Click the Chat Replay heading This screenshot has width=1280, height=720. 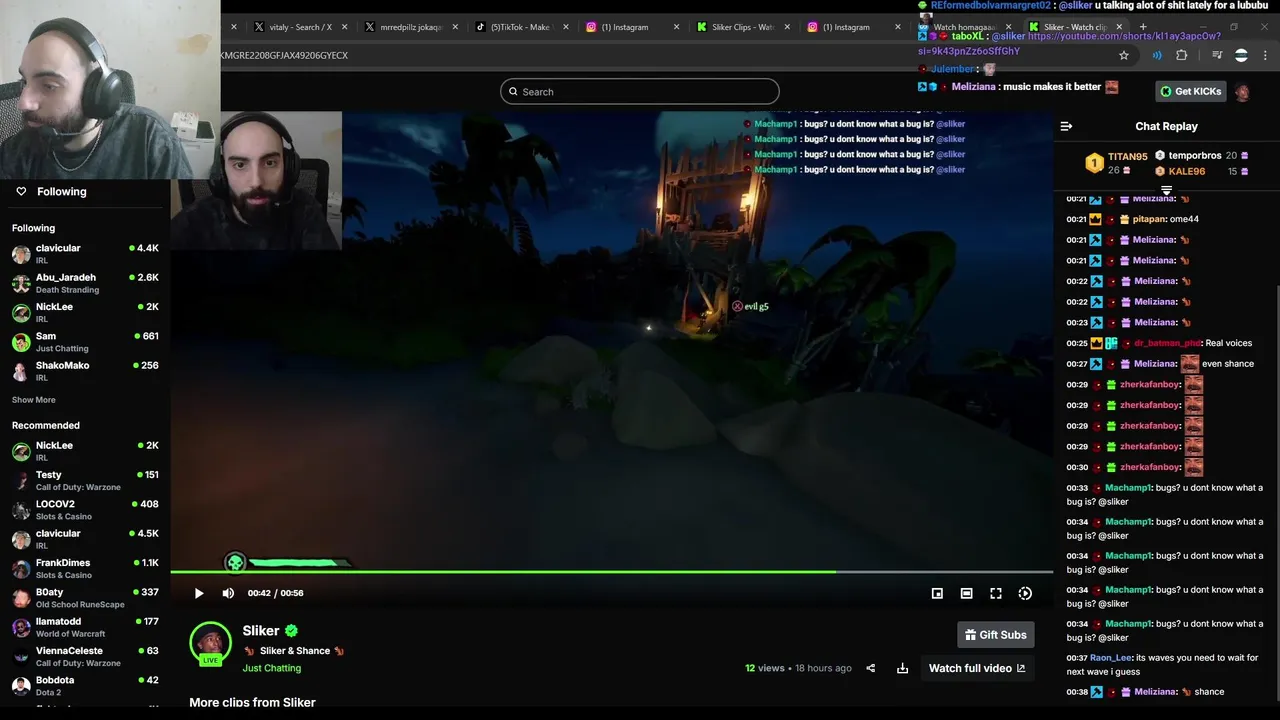[1166, 126]
